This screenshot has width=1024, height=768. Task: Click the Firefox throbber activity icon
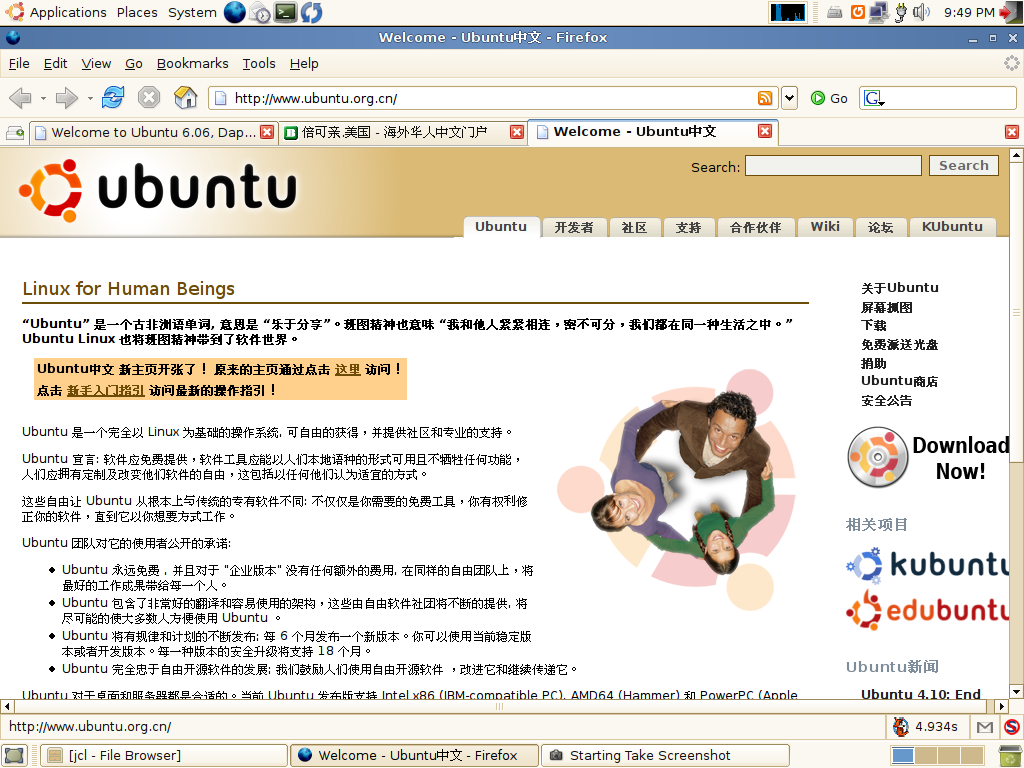1012,63
